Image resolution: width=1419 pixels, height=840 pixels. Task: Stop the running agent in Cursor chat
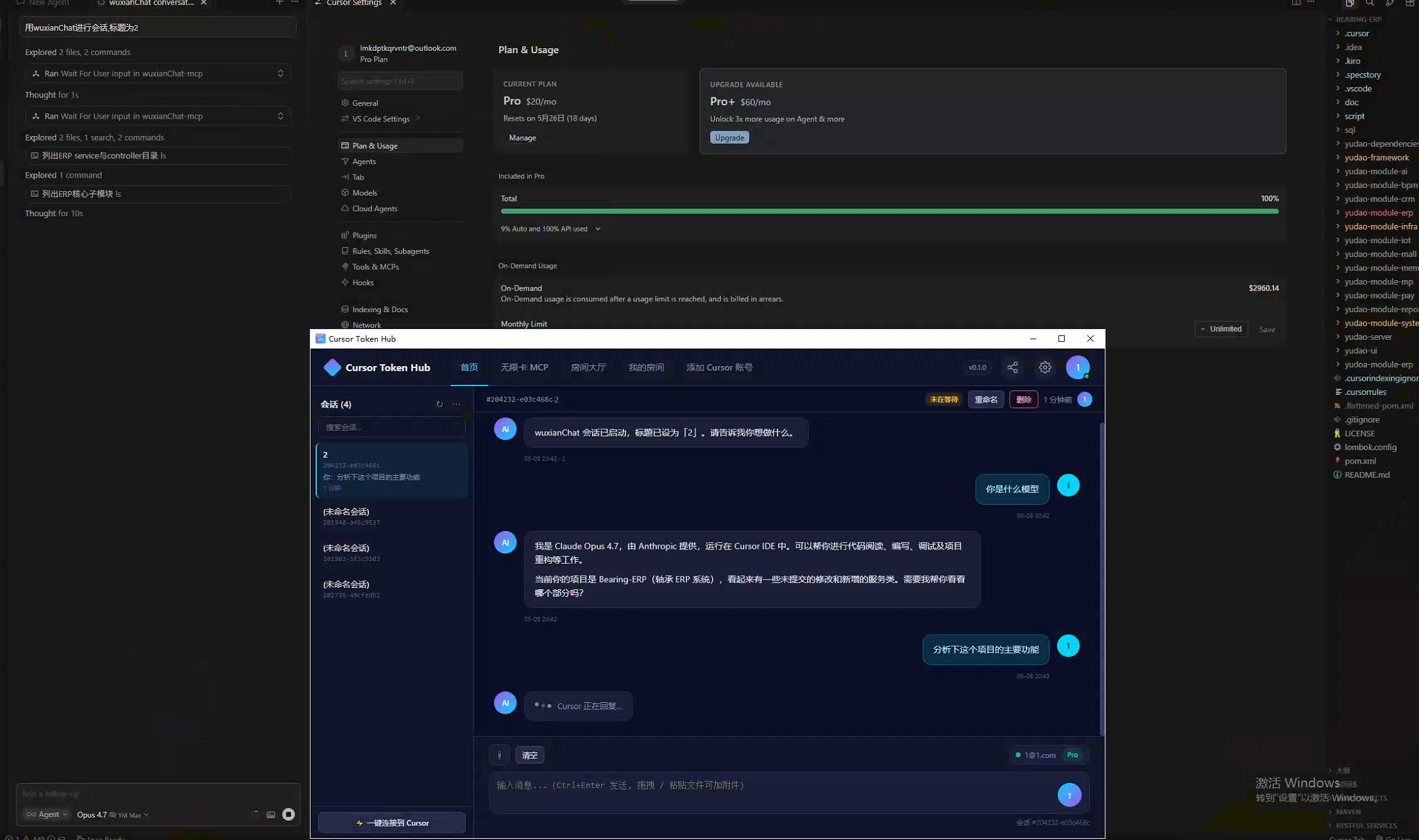tap(289, 814)
